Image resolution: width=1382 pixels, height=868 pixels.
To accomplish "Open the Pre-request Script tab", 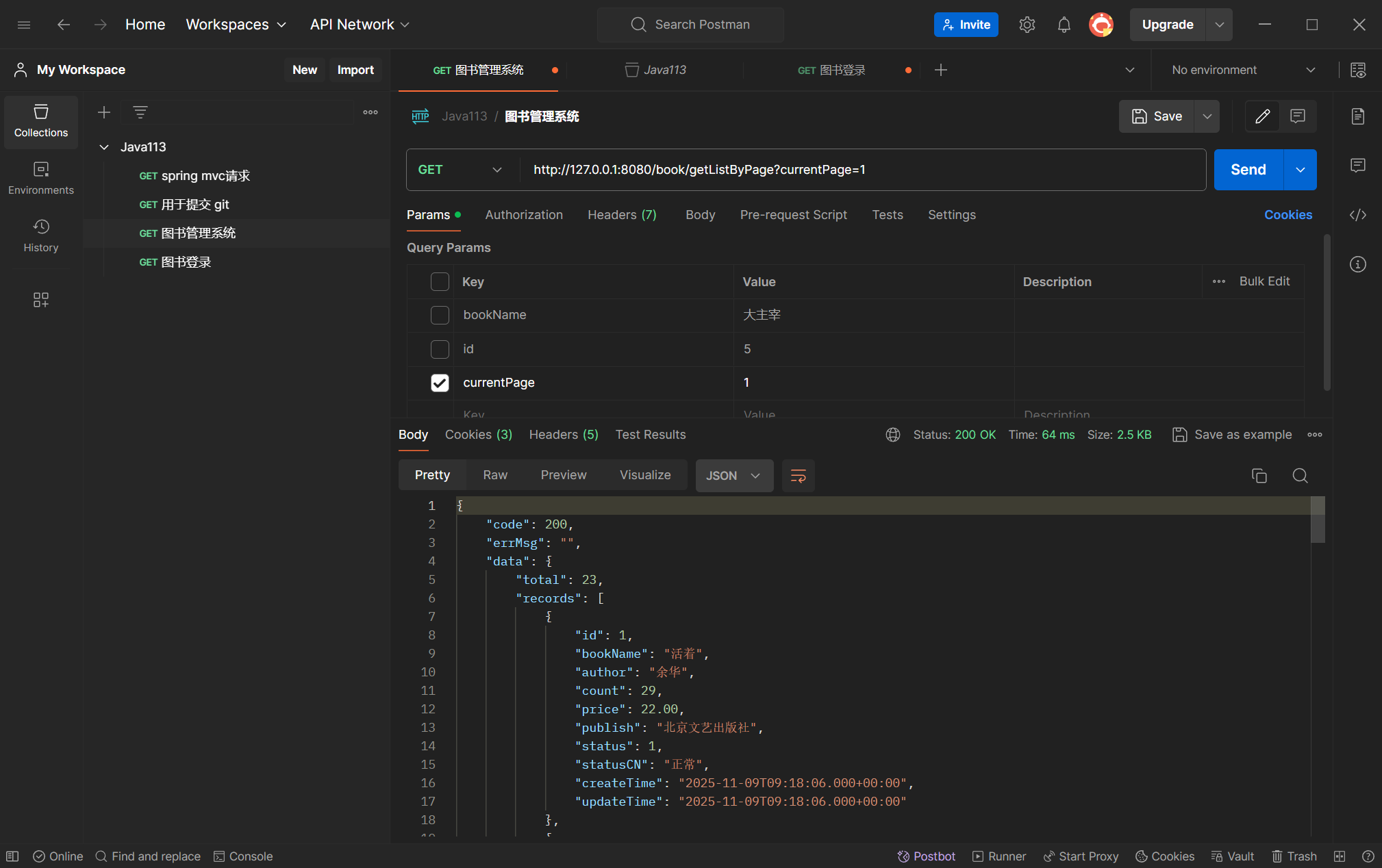I will (794, 215).
